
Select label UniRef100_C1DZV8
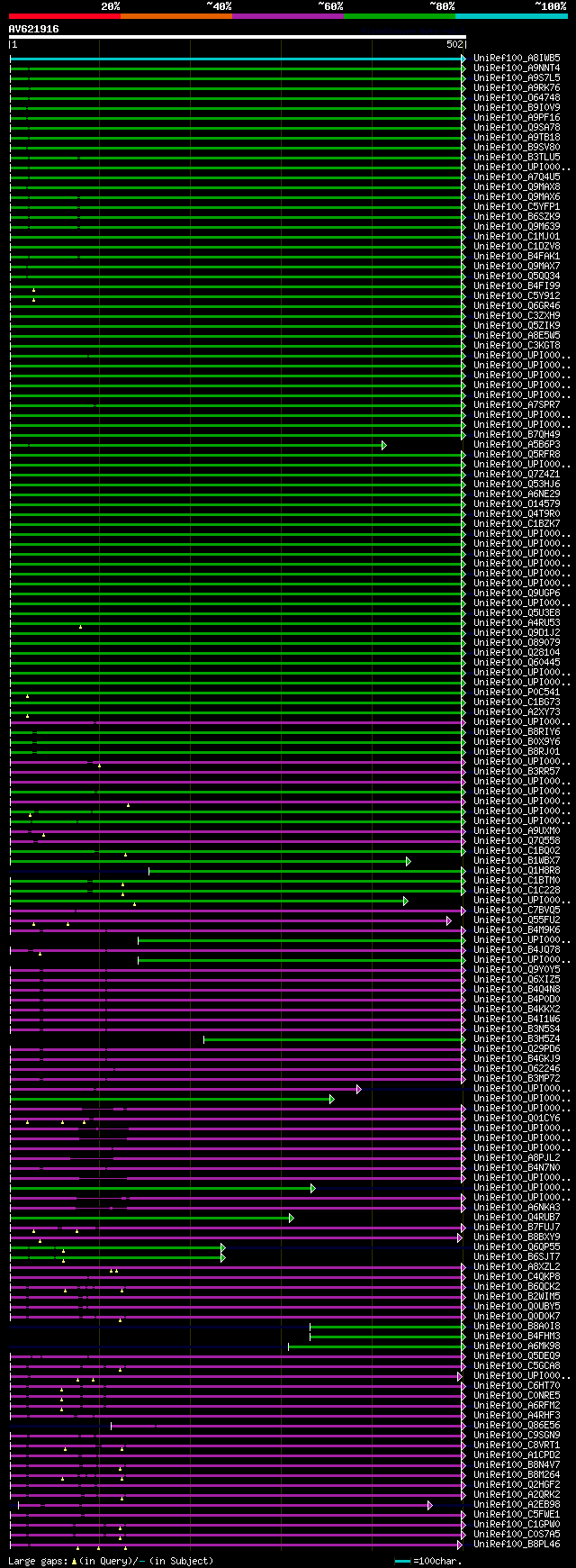coord(517,247)
